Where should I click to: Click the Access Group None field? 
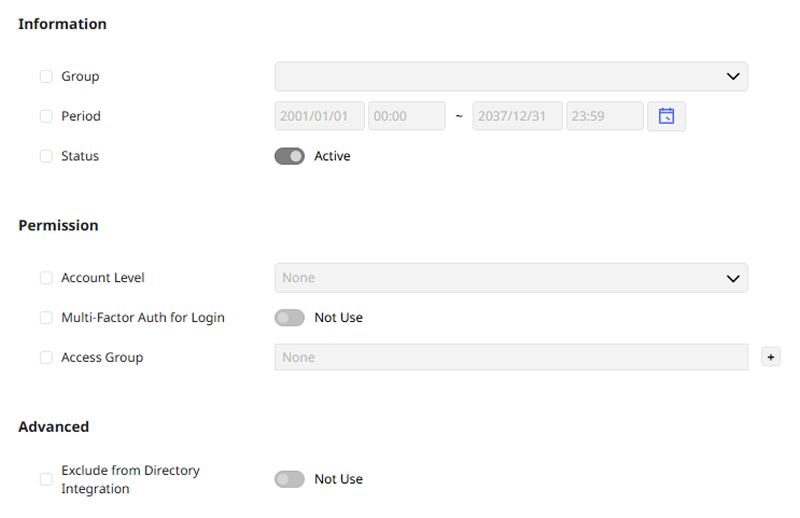point(511,357)
